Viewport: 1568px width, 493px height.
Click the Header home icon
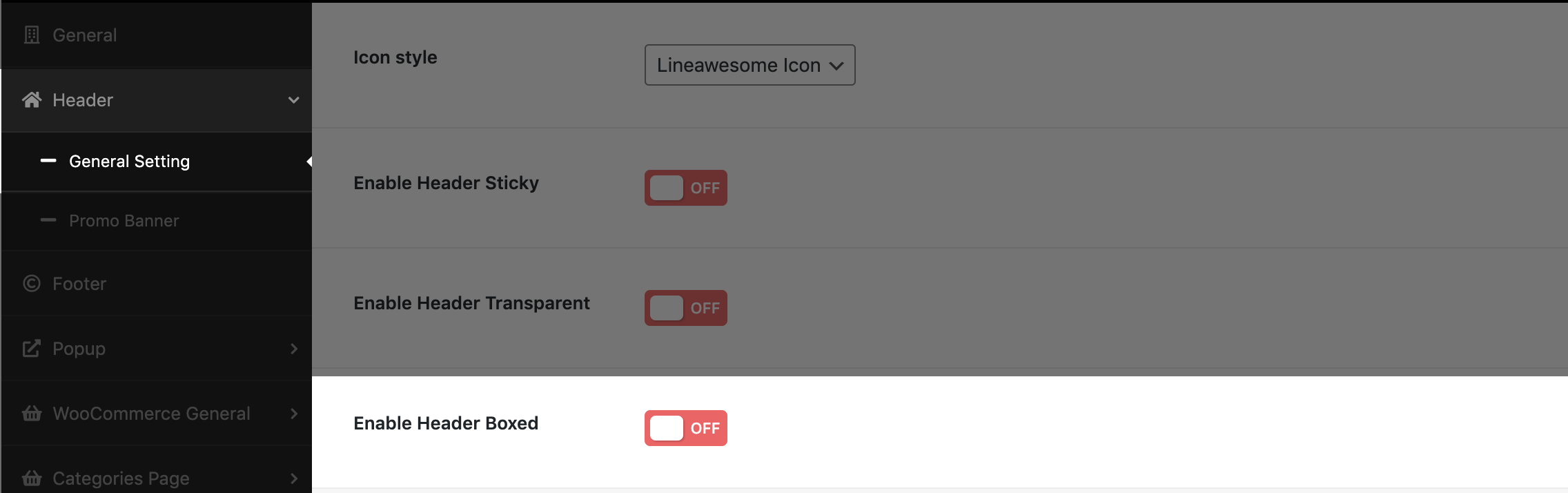[x=32, y=100]
